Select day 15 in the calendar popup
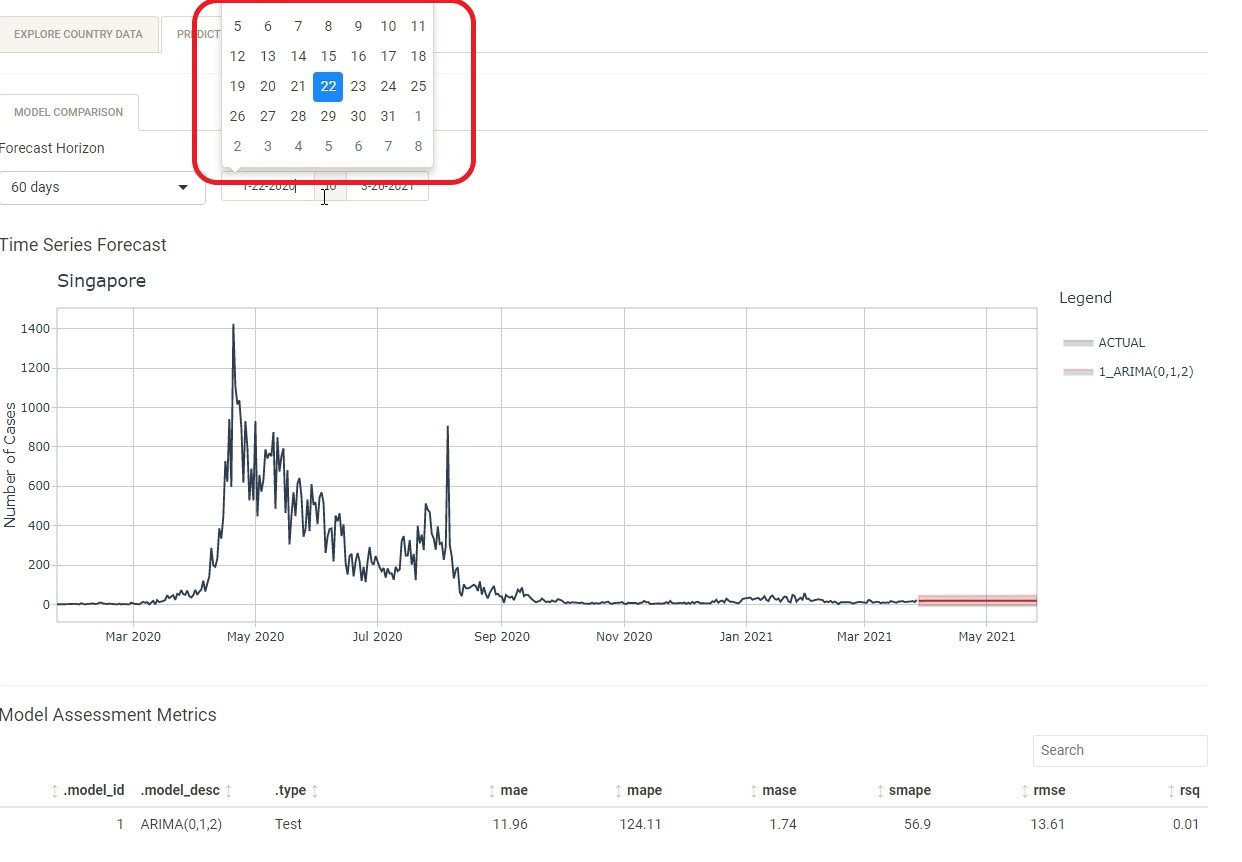The width and height of the screenshot is (1242, 862). point(328,57)
